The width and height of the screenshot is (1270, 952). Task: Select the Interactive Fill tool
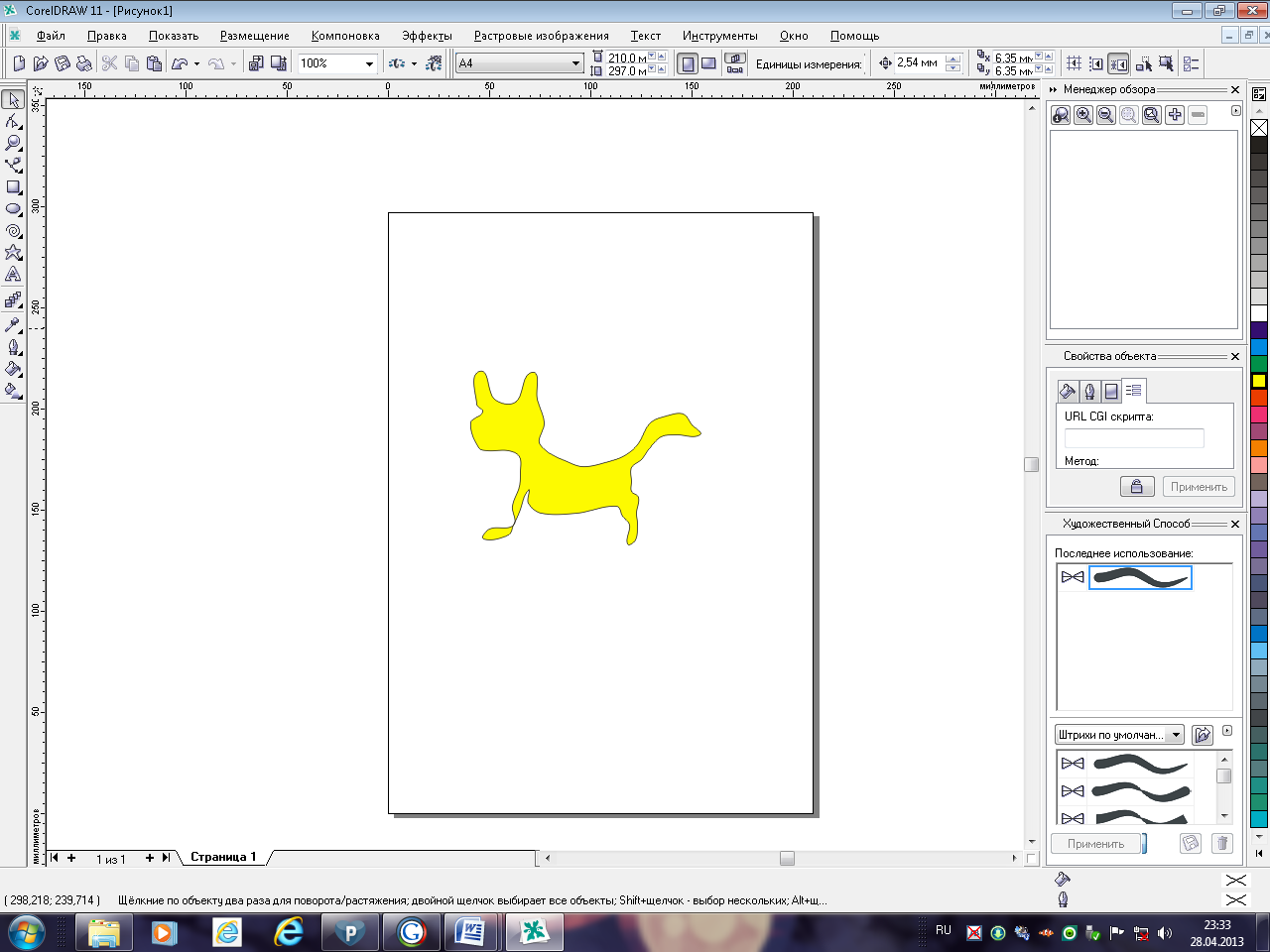pyautogui.click(x=13, y=391)
